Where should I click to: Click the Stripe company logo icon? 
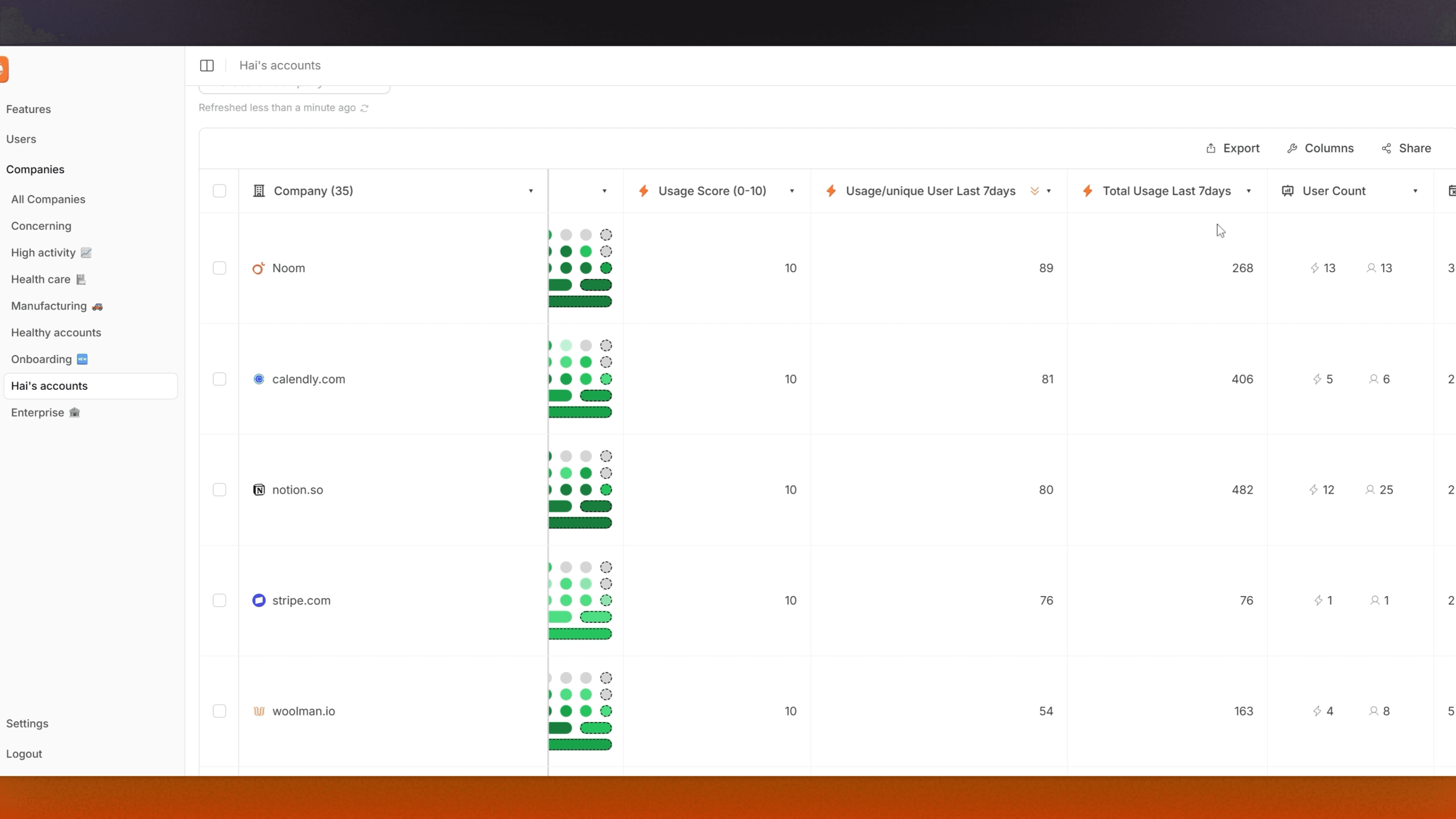(x=259, y=600)
